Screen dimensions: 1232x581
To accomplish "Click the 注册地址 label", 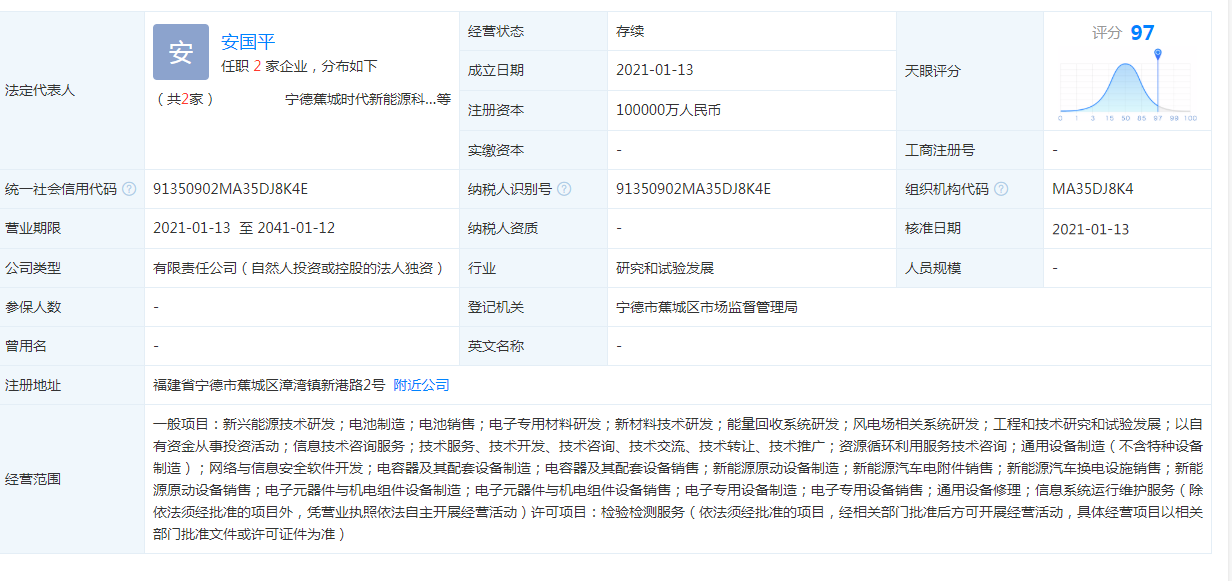I will click(x=33, y=385).
